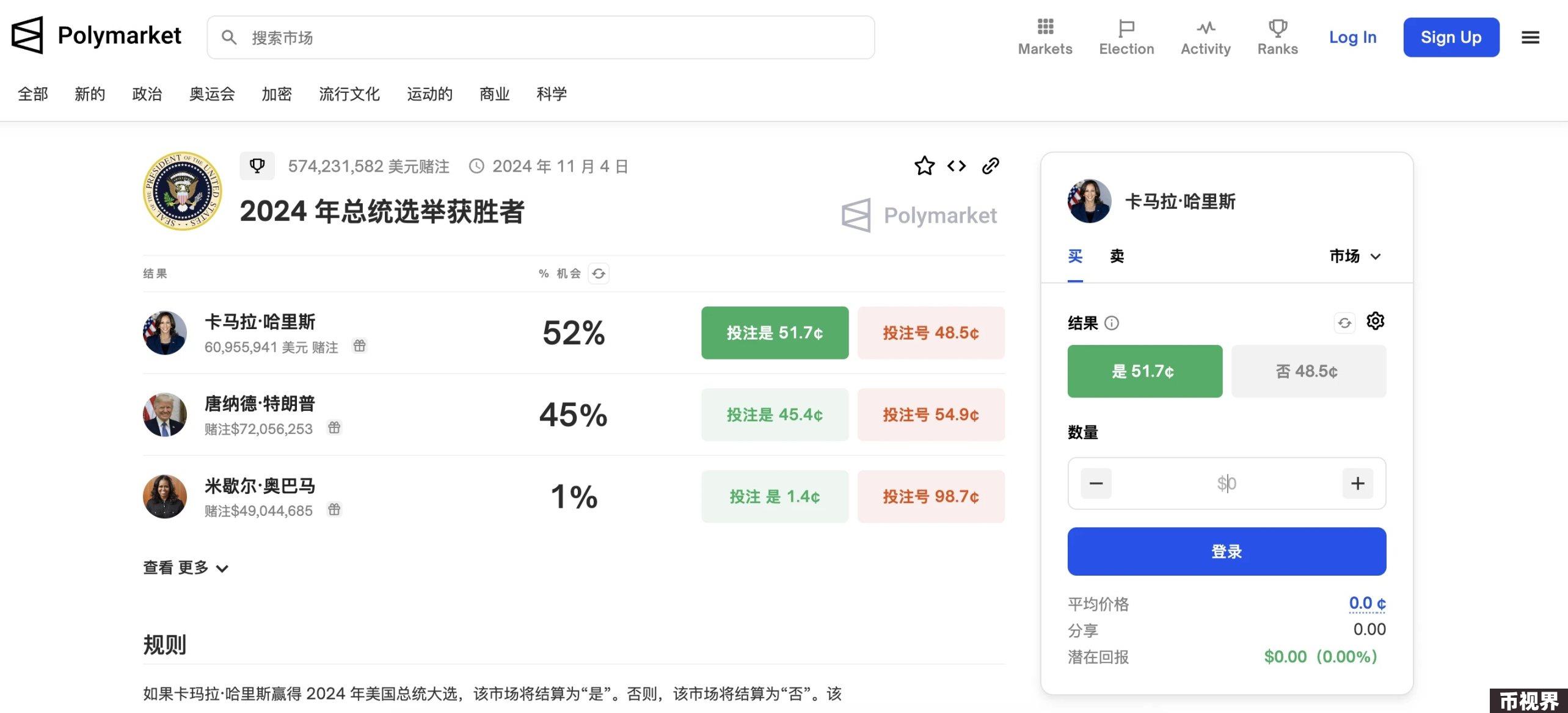Click the presidential seal market image
Screen dimensions: 1568x713
pyautogui.click(x=182, y=191)
